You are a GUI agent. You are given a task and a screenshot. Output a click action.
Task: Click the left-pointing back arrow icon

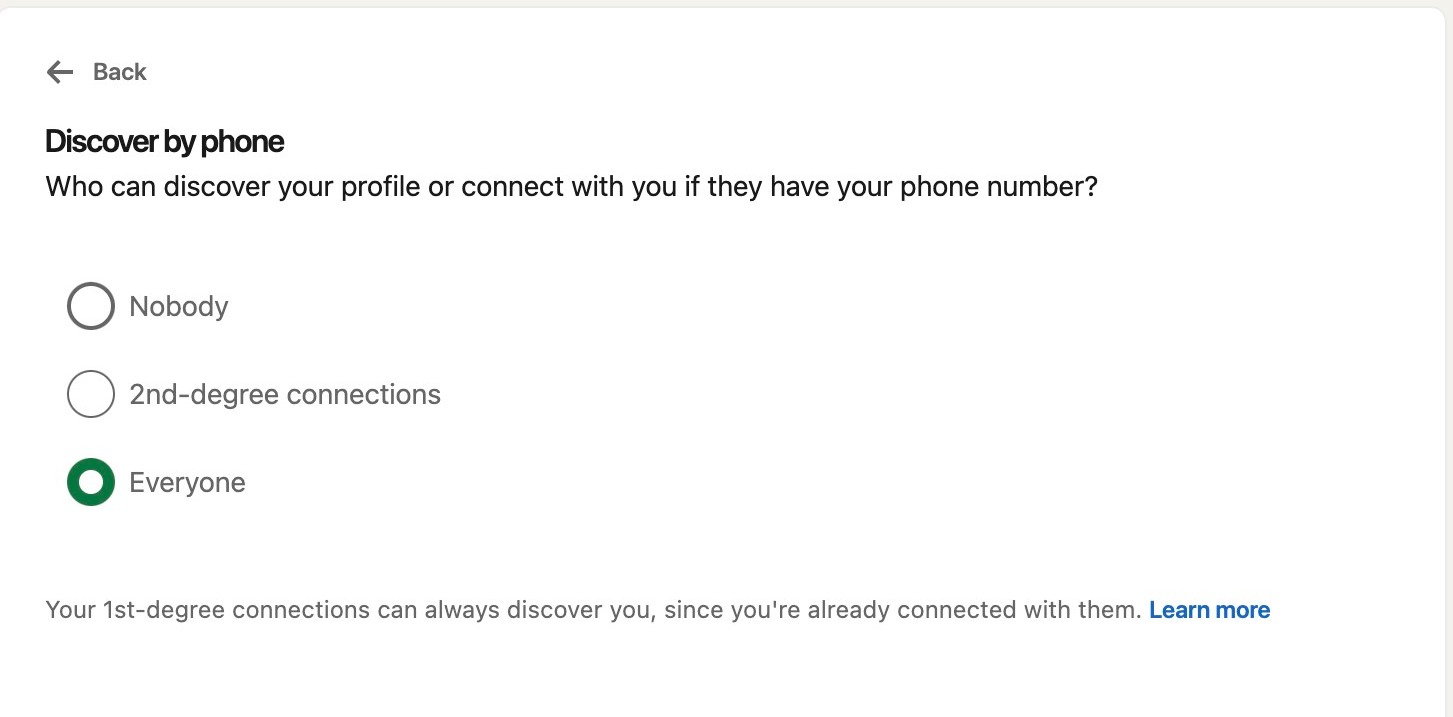[x=60, y=72]
